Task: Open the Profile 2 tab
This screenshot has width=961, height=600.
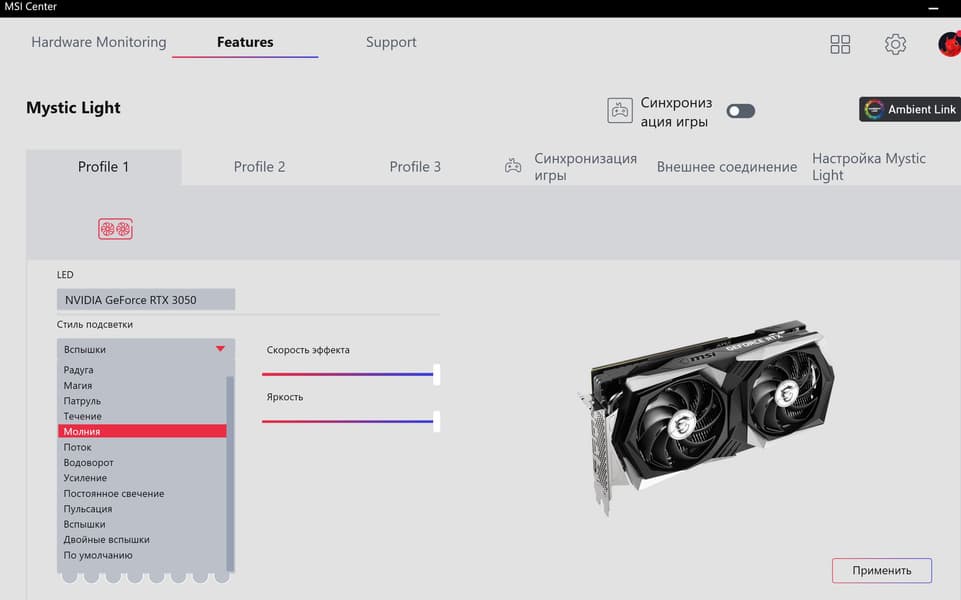Action: click(259, 167)
